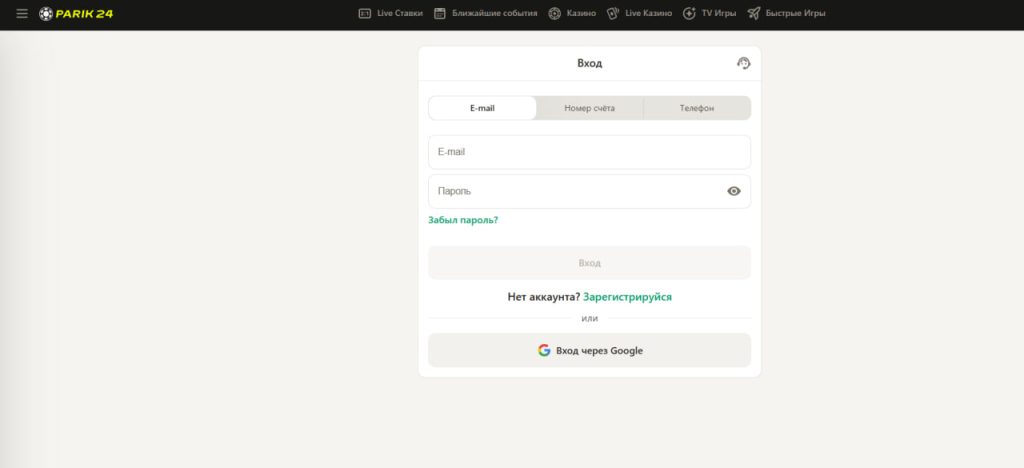Viewport: 1024px width, 468px height.
Task: Open Live Ставки menu item
Action: tap(391, 13)
